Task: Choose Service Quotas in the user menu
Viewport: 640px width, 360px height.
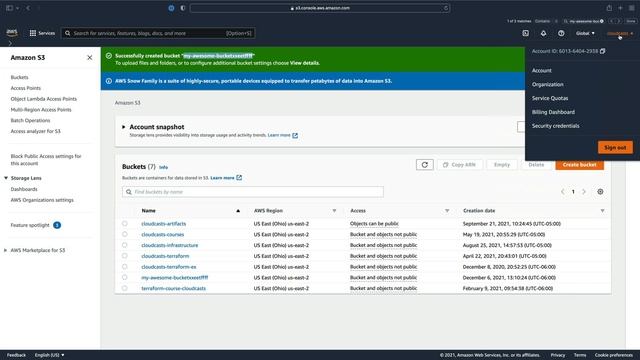Action: 550,98
